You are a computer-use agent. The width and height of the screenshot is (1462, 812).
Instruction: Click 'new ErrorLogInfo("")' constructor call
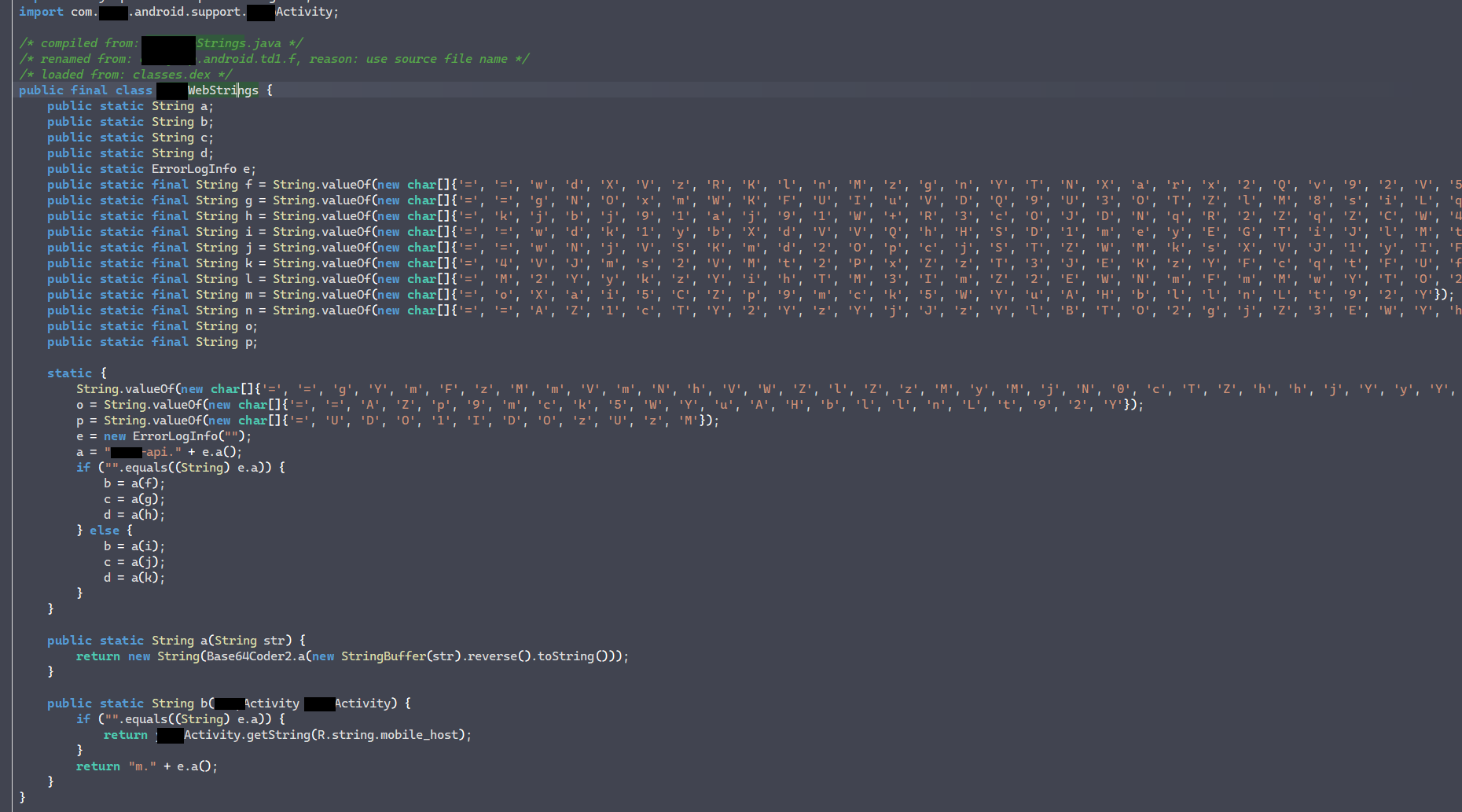[x=174, y=436]
